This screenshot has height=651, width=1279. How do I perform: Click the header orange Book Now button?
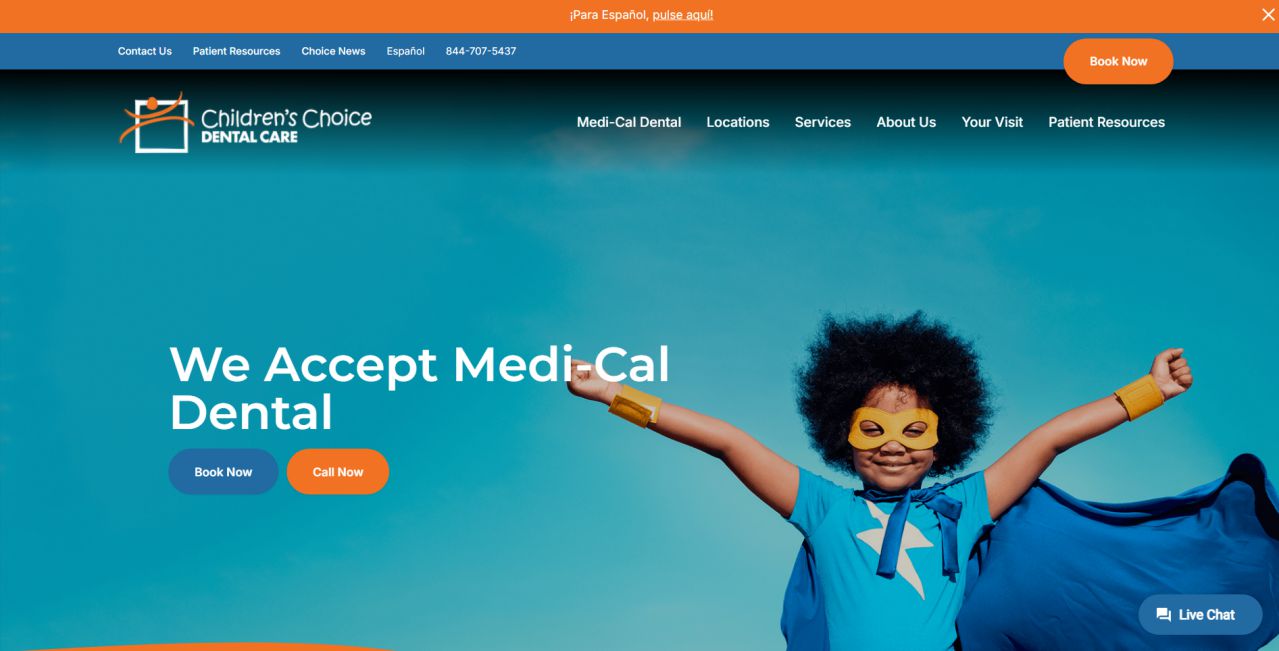pyautogui.click(x=1118, y=61)
